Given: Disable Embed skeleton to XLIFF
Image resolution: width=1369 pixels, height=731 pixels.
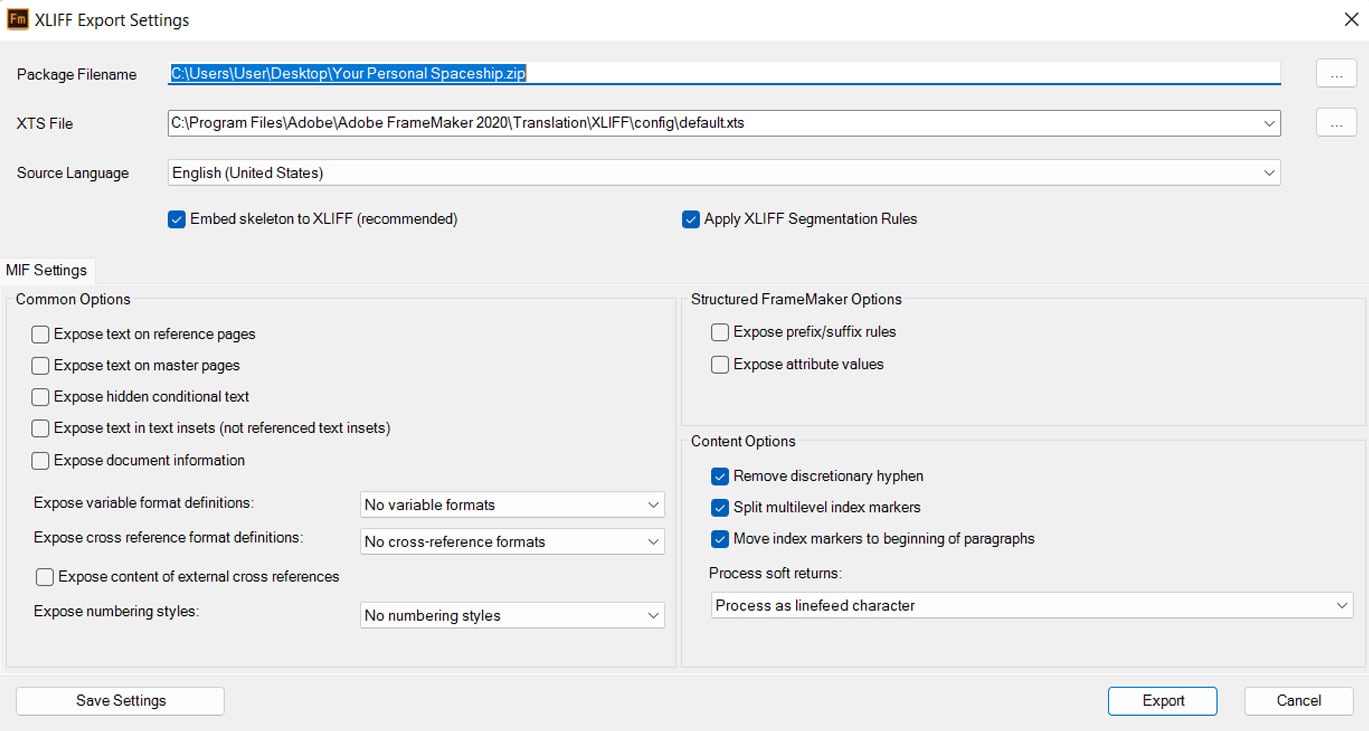Looking at the screenshot, I should click(x=177, y=219).
